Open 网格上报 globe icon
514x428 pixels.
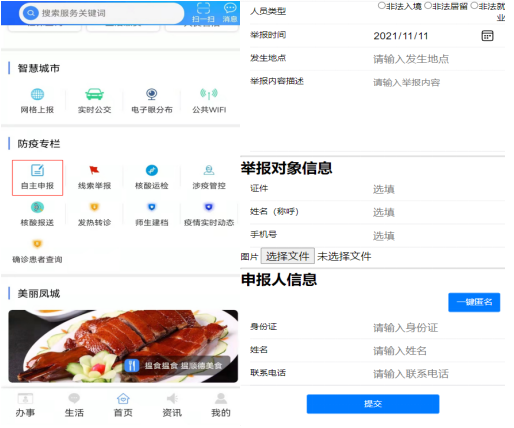click(x=37, y=100)
